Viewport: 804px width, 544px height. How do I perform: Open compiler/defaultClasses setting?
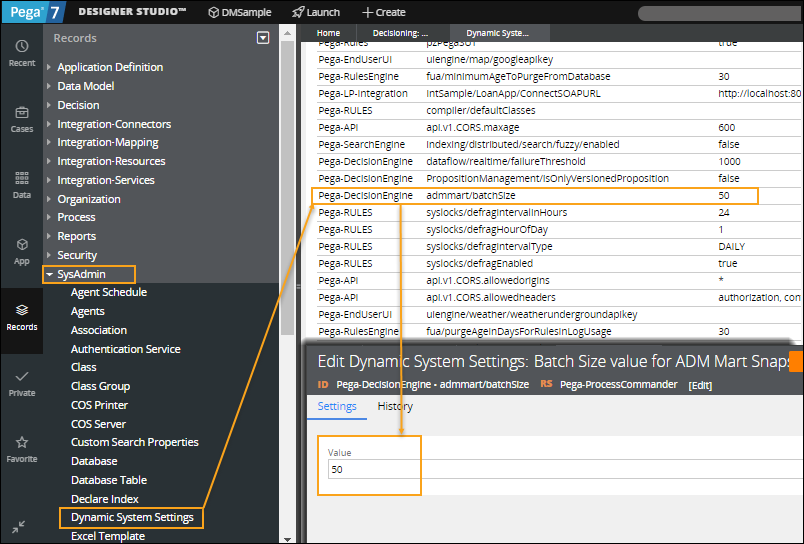tap(481, 110)
